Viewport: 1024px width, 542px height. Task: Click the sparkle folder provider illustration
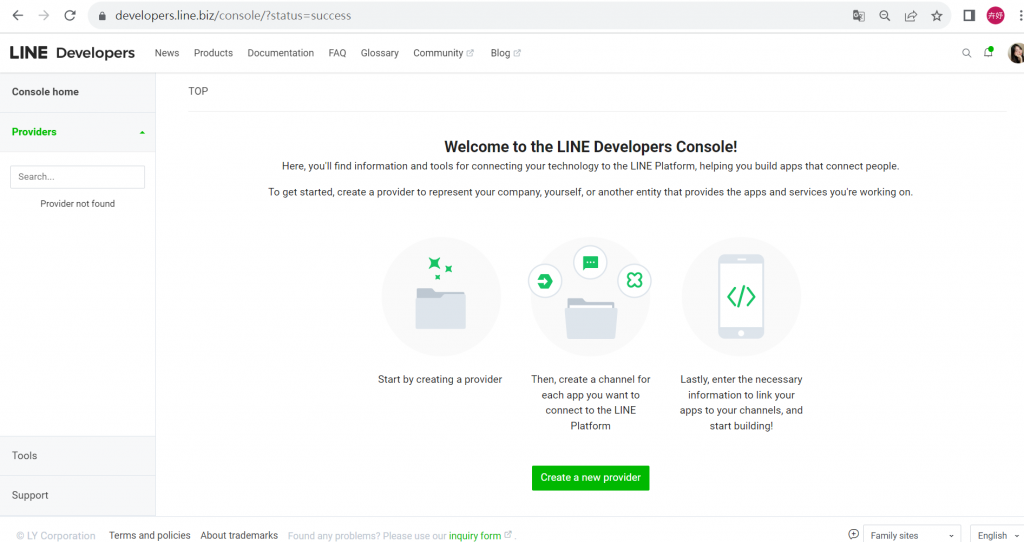441,296
